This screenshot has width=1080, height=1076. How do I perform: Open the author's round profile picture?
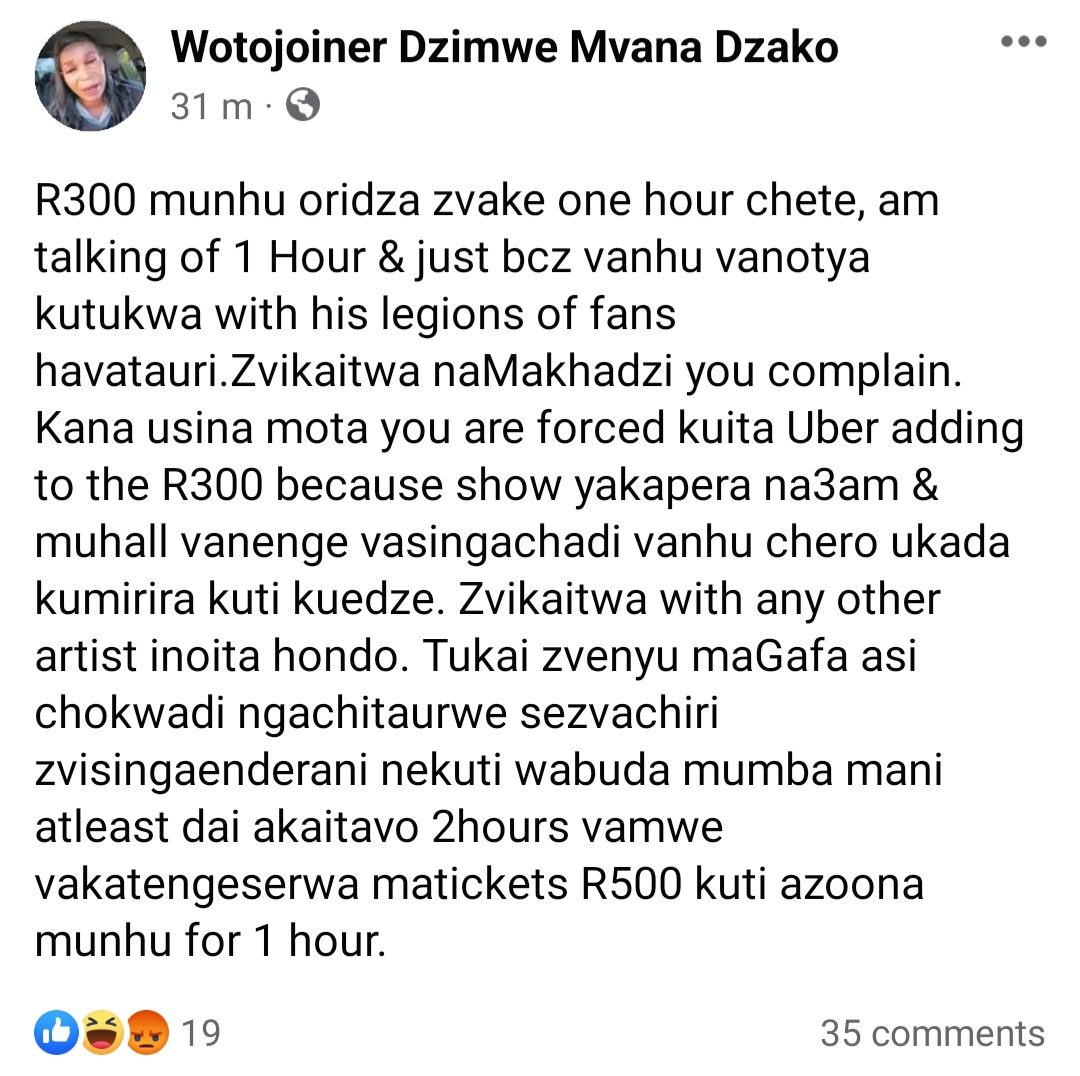(90, 76)
